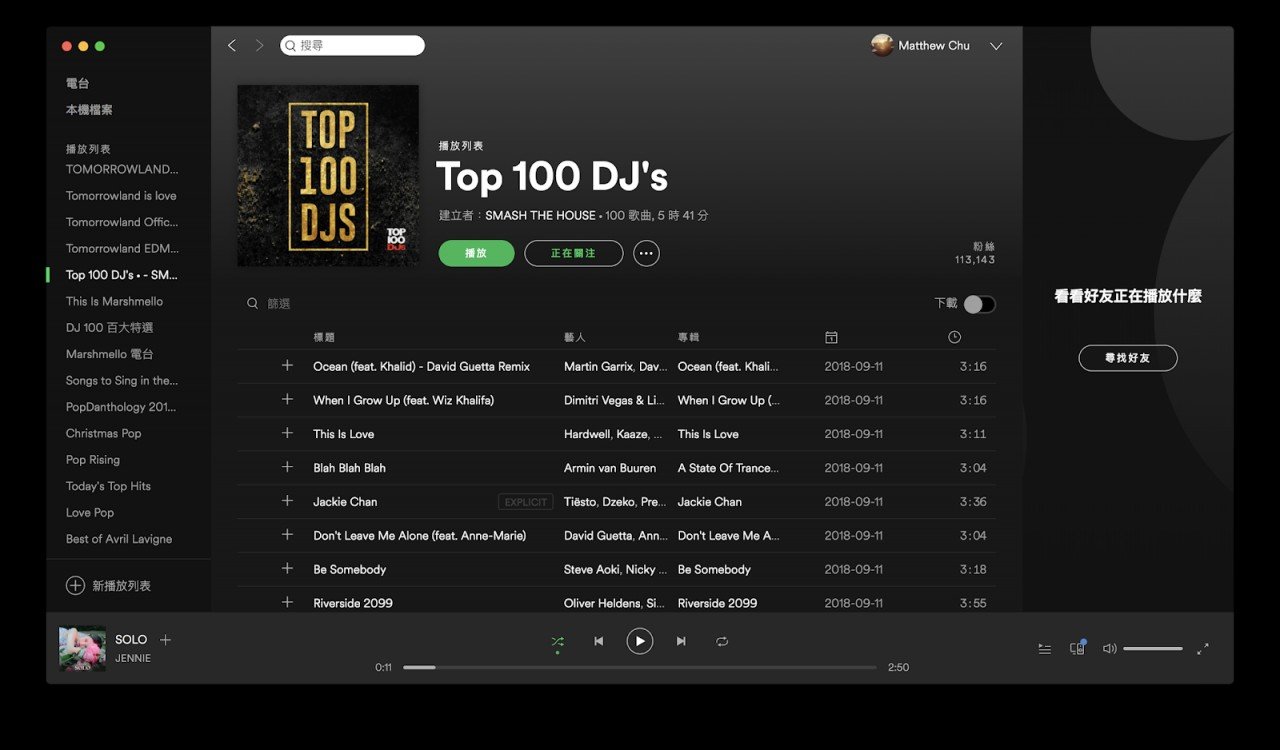This screenshot has height=750, width=1280.
Task: Open Christmas Pop playlist
Action: [x=104, y=433]
